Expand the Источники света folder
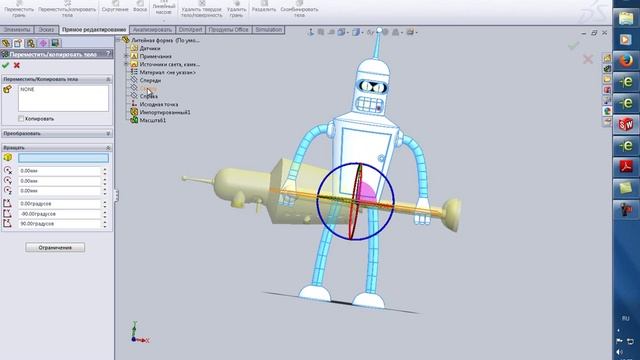 (127, 64)
